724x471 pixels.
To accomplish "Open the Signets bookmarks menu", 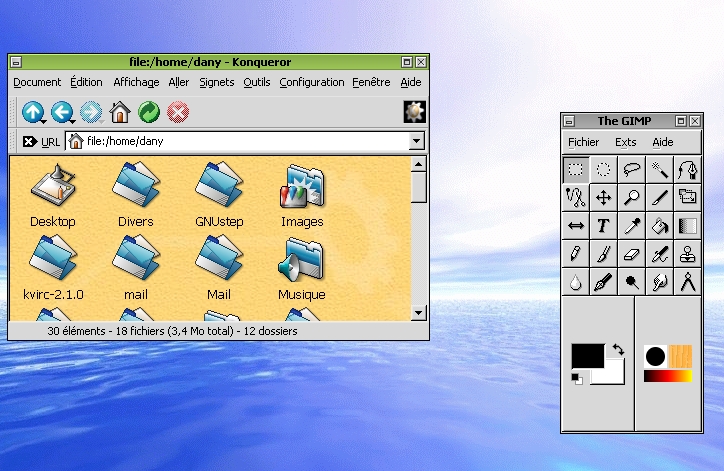I will [217, 82].
